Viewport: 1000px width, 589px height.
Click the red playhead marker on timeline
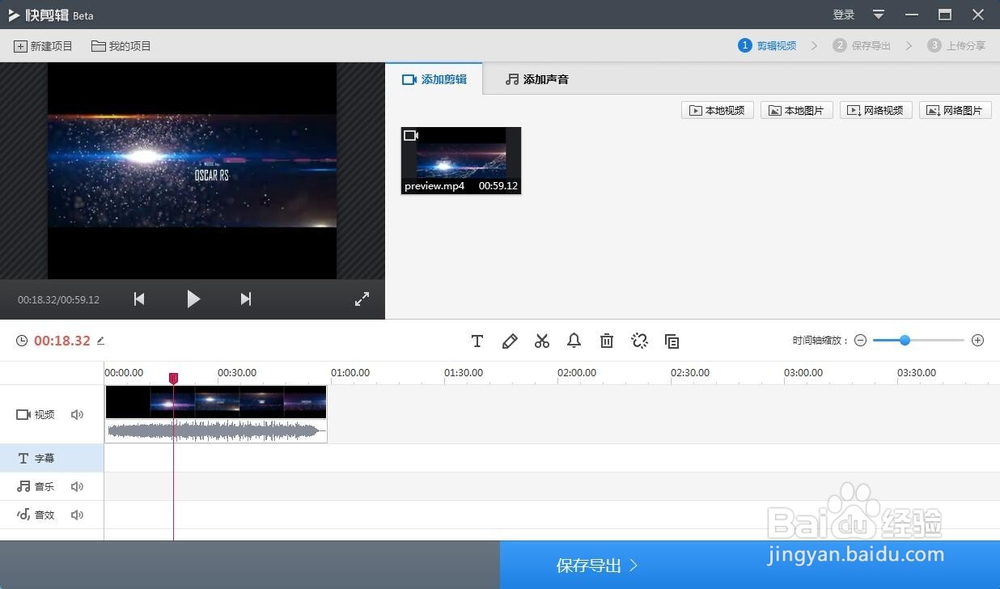point(173,379)
